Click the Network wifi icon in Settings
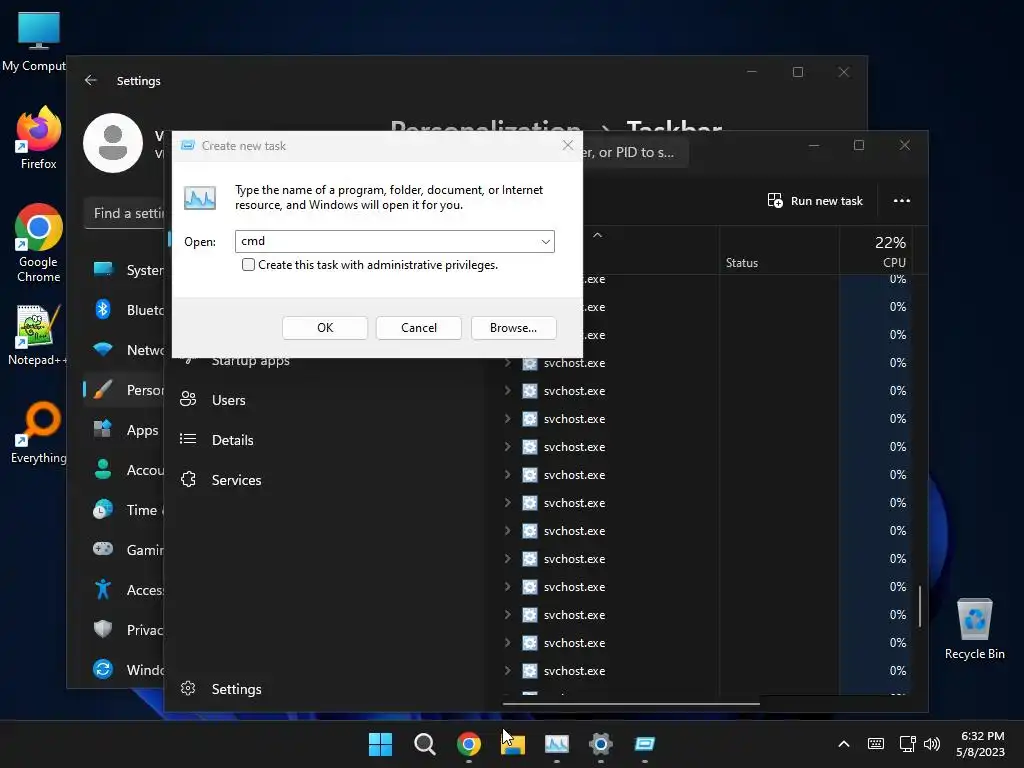The height and width of the screenshot is (768, 1024). pyautogui.click(x=103, y=349)
